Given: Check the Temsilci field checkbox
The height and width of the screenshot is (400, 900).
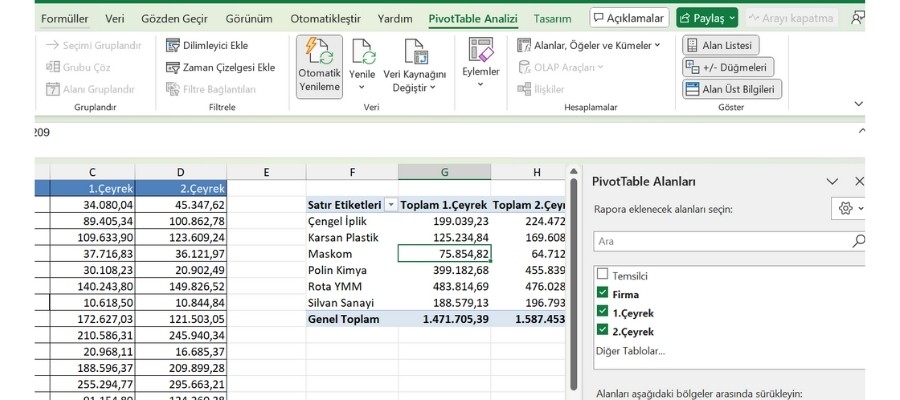Looking at the screenshot, I should tap(602, 275).
